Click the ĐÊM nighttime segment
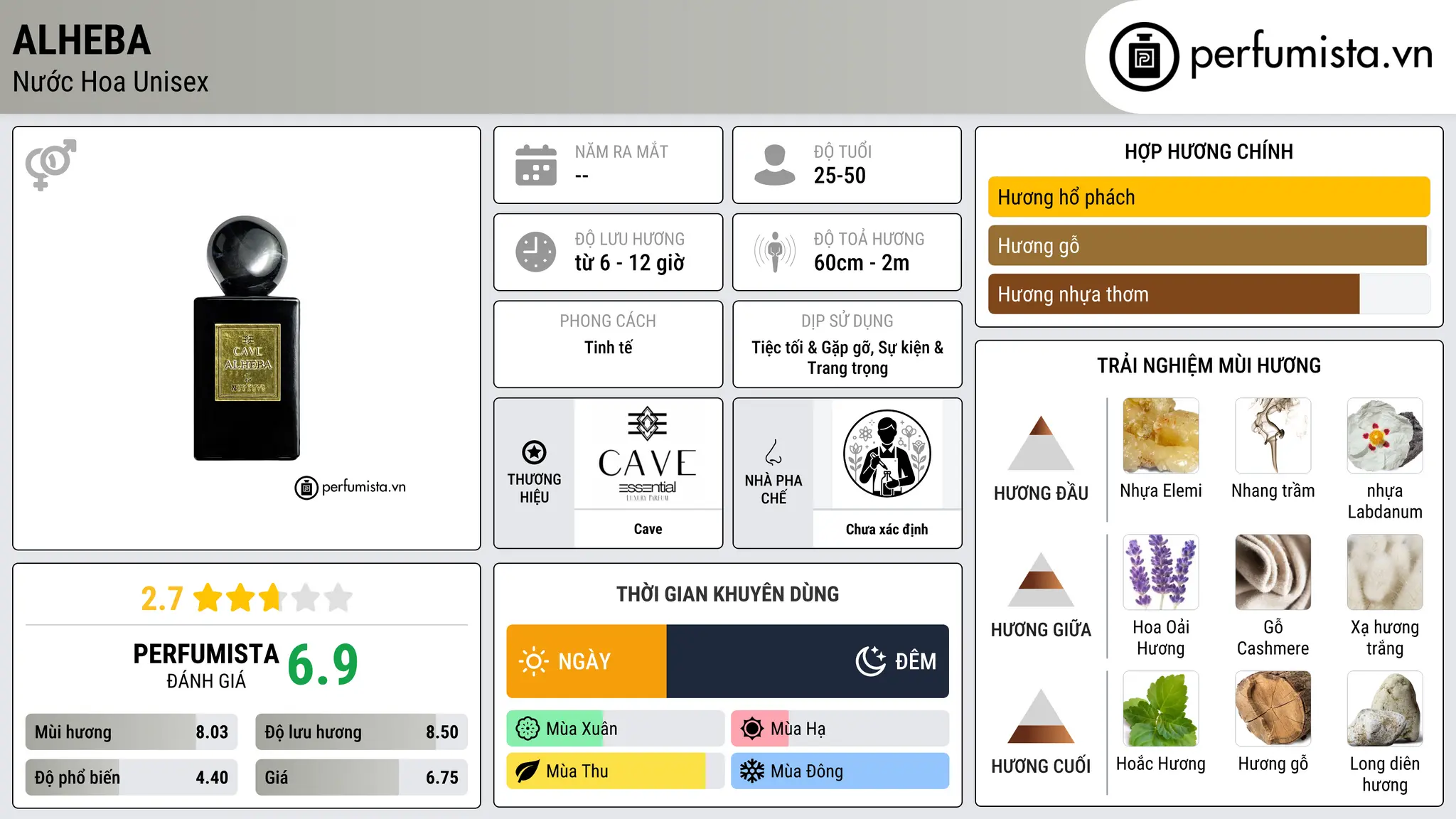Viewport: 1456px width, 819px height. [808, 661]
